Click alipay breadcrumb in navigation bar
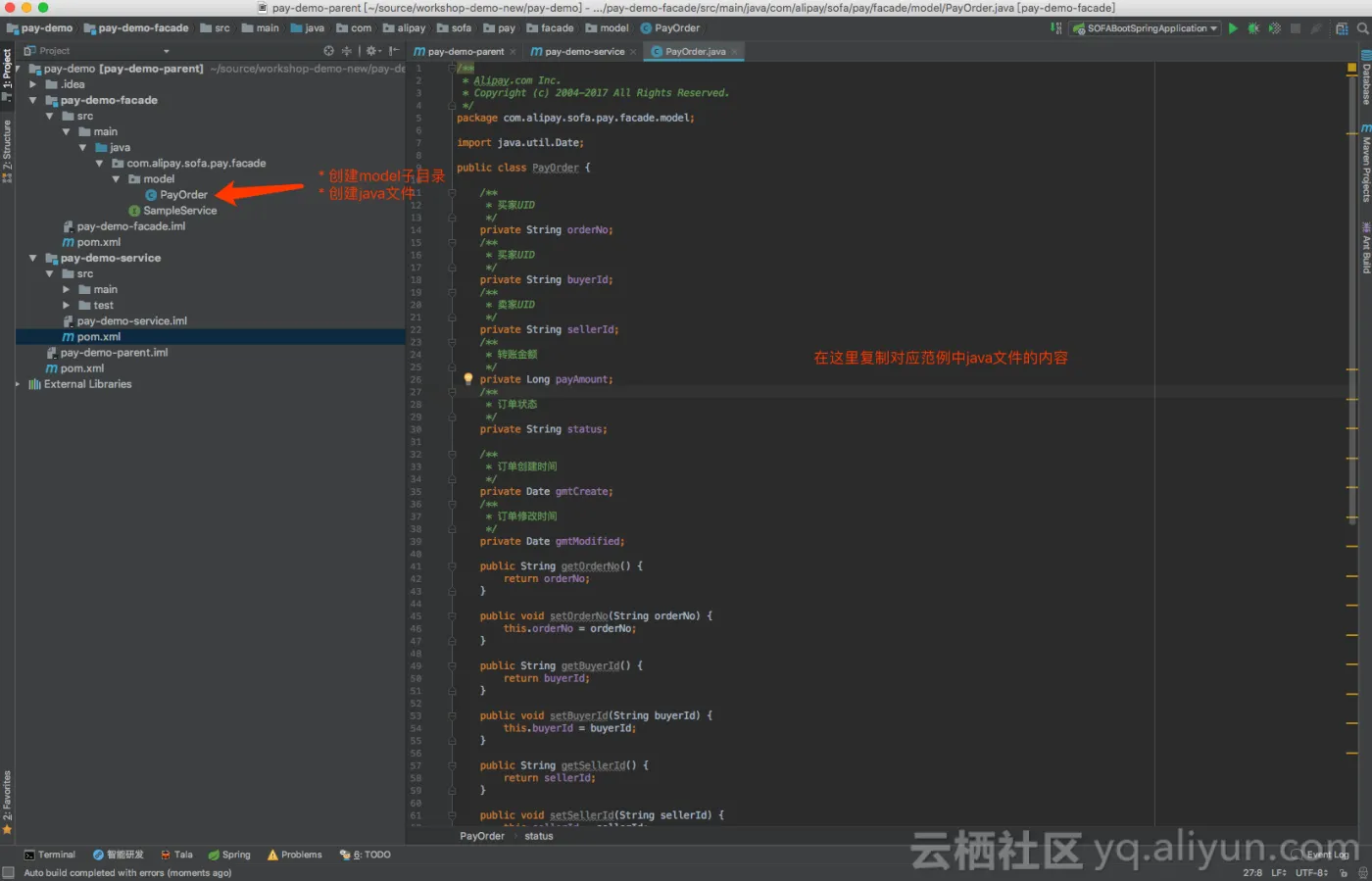 pos(404,28)
